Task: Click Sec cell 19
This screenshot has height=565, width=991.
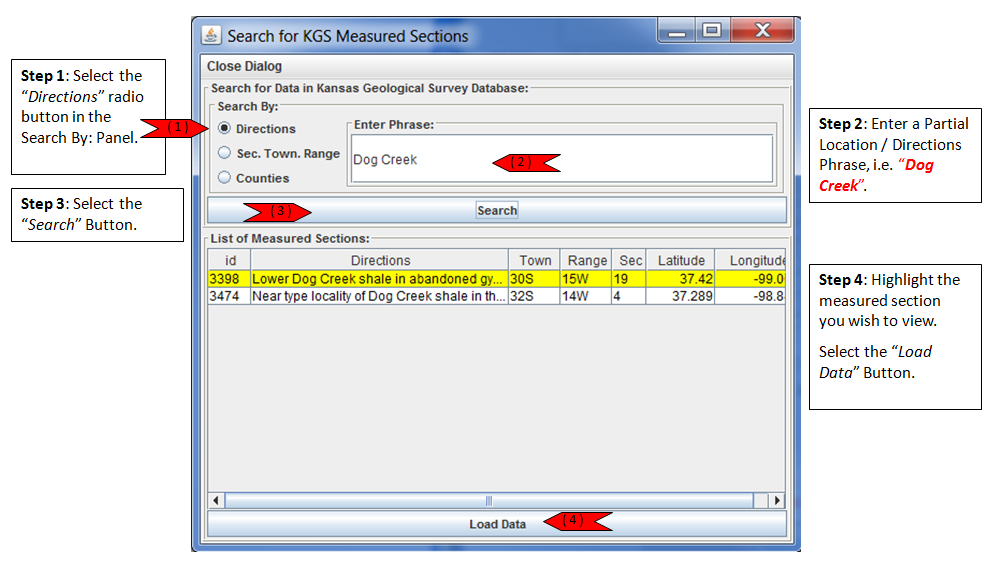Action: coord(629,279)
